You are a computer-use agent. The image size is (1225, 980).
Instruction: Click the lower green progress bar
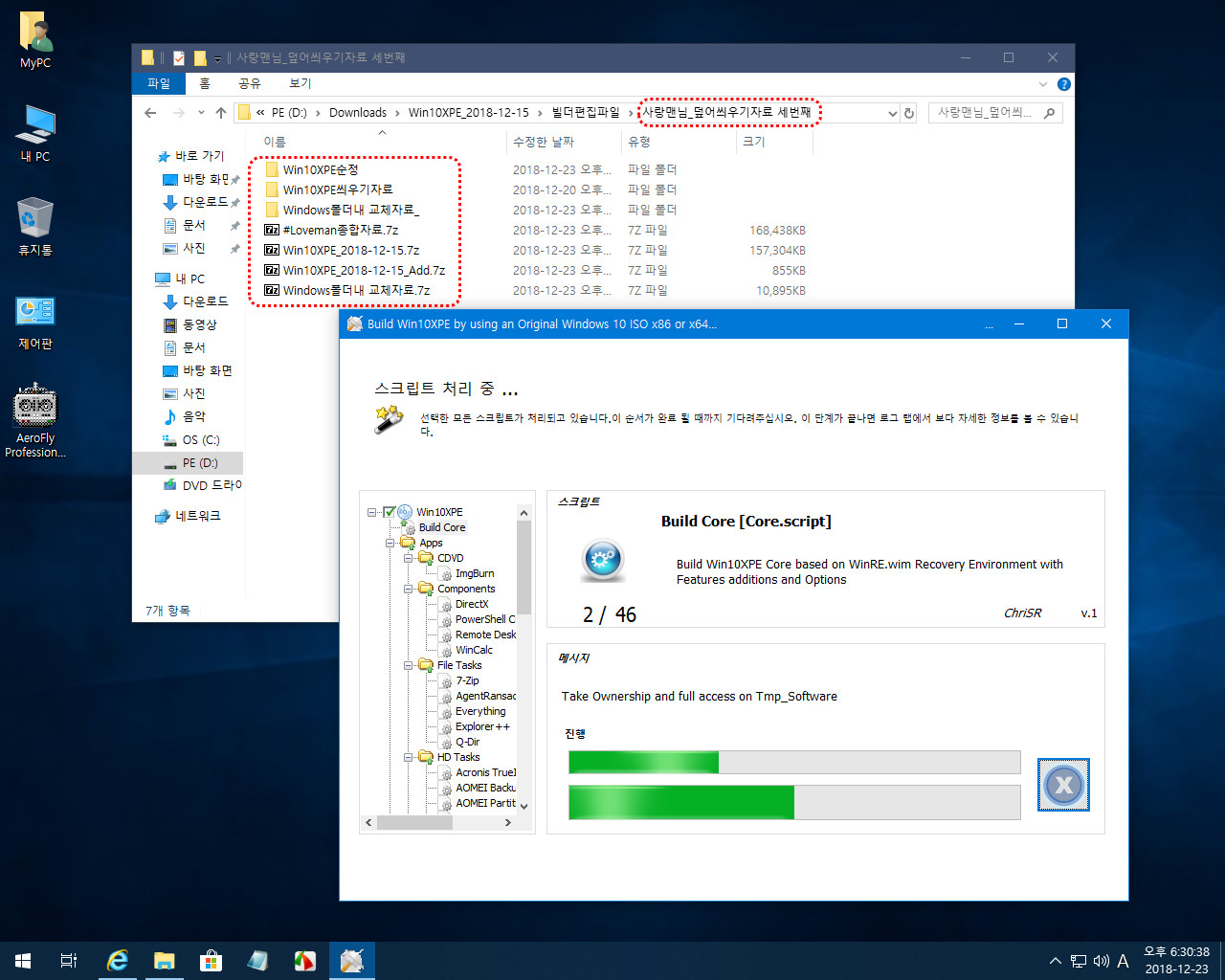click(x=794, y=803)
